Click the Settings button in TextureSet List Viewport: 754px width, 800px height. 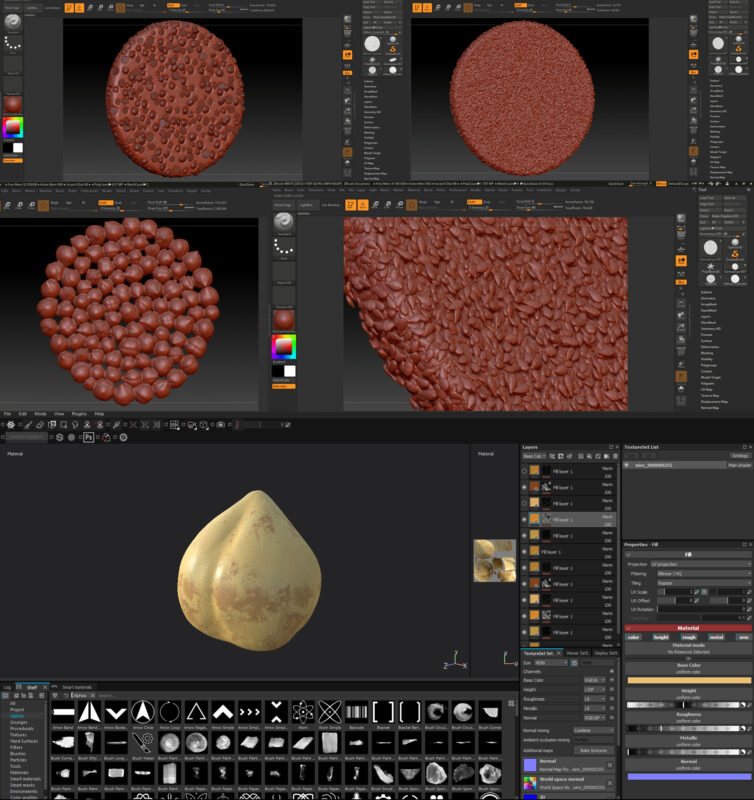[738, 456]
